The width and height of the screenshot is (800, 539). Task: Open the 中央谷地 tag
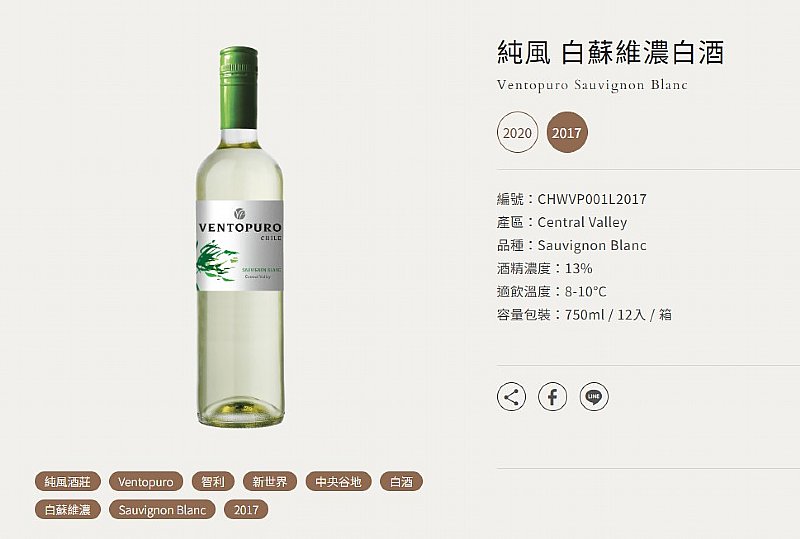tap(339, 481)
